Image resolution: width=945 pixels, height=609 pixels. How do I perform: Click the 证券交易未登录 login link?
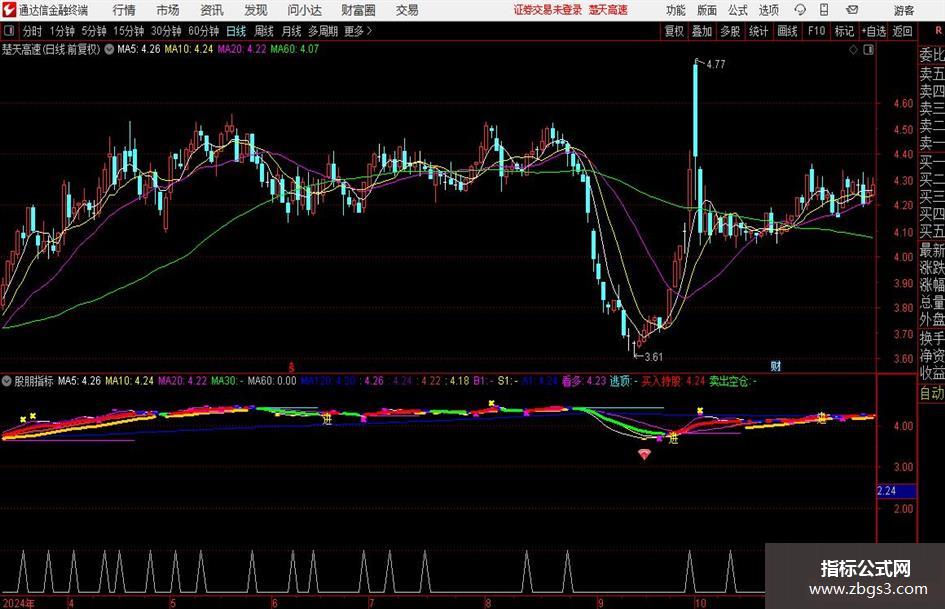[548, 10]
